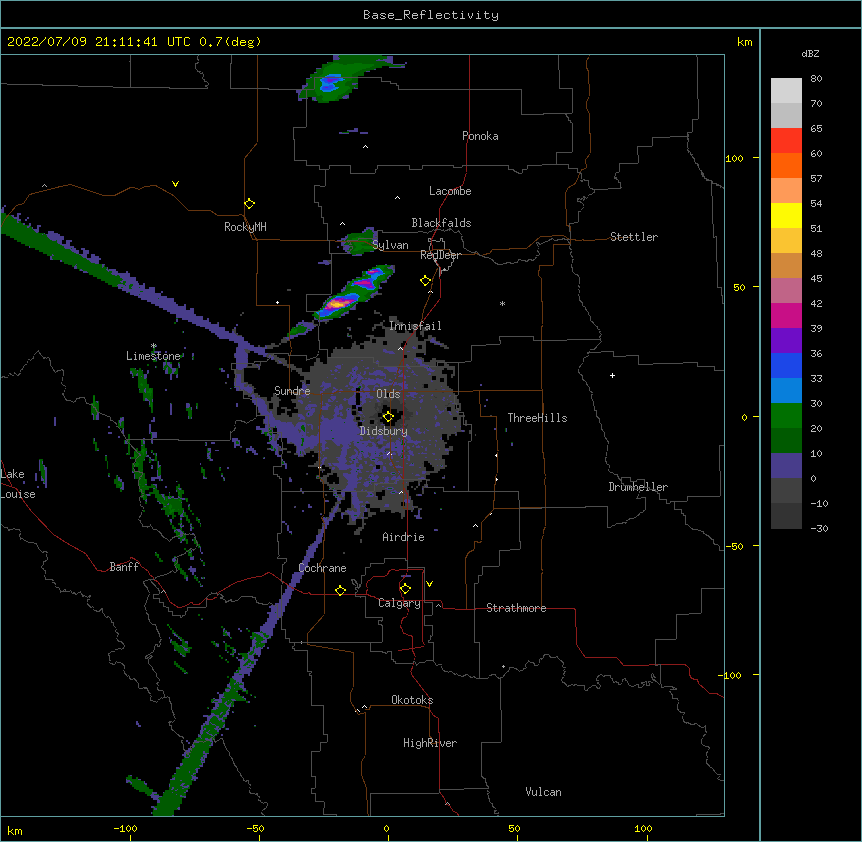Click the Blackfalds city label
The image size is (862, 842).
pyautogui.click(x=441, y=223)
